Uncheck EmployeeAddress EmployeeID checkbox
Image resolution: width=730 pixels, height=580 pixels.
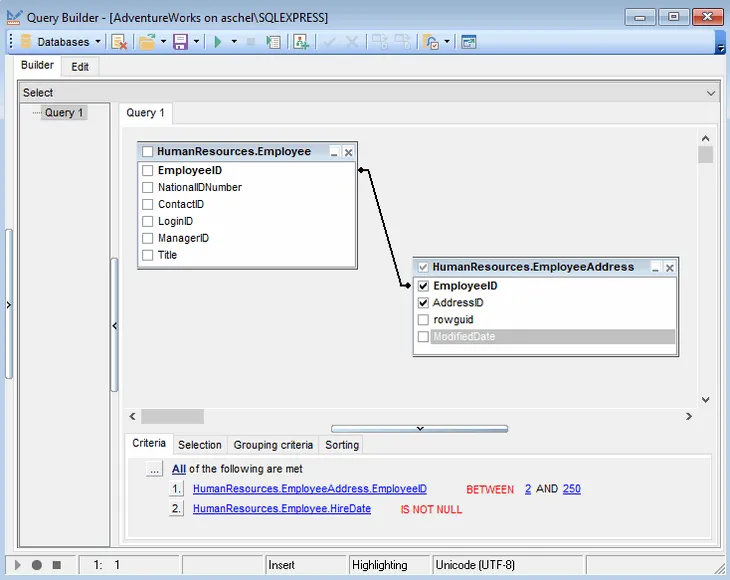pos(423,286)
